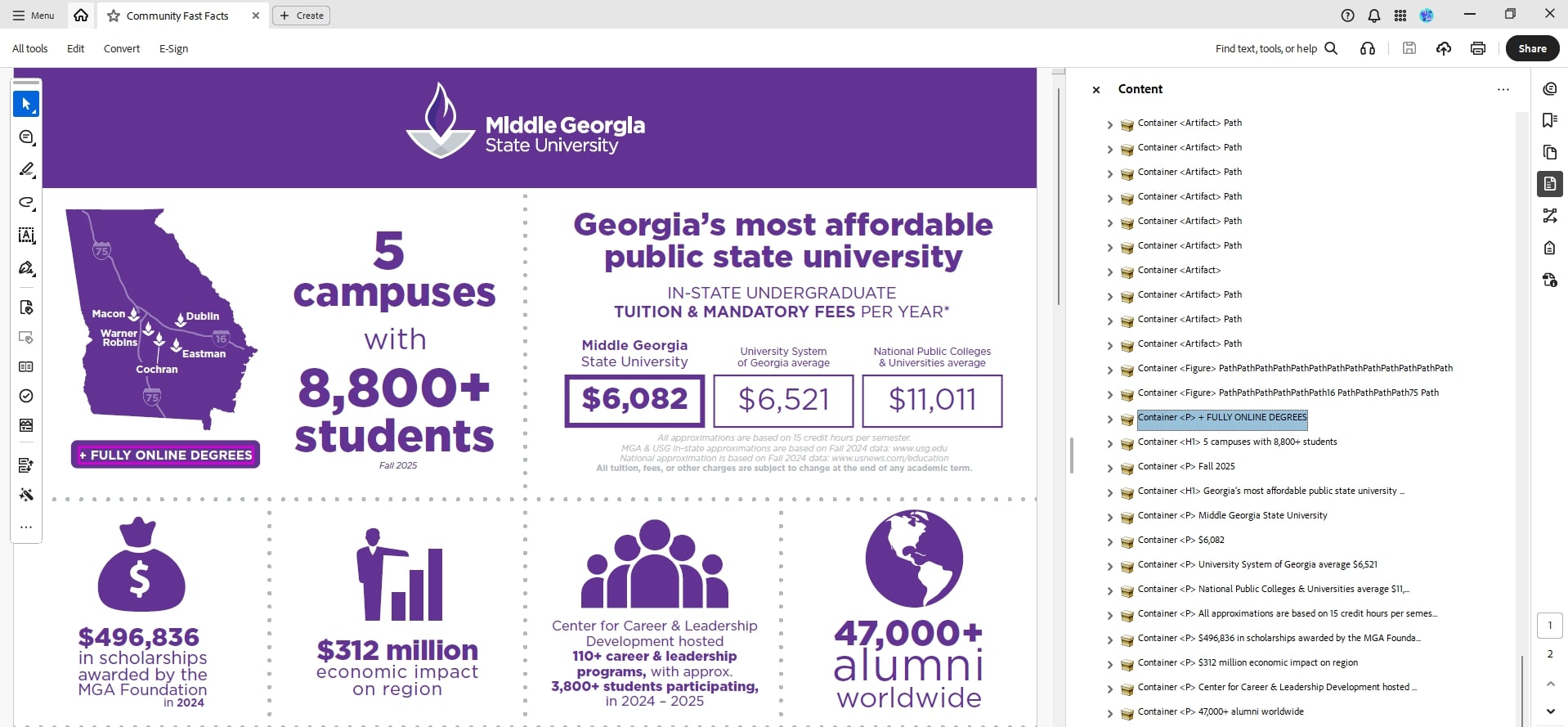Choose the highlighter tool in left toolbar

pyautogui.click(x=26, y=170)
